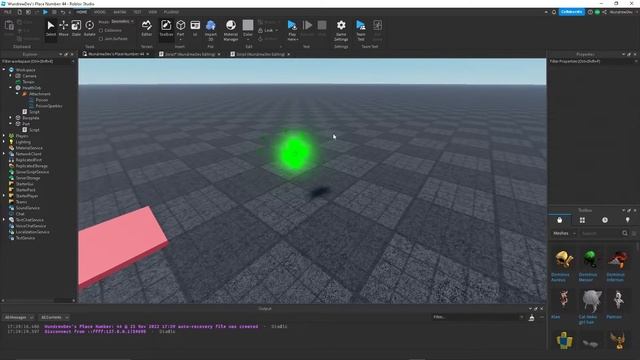Screen dimensions: 640x360
Task: Activate the Scale tool
Action: pos(76,29)
